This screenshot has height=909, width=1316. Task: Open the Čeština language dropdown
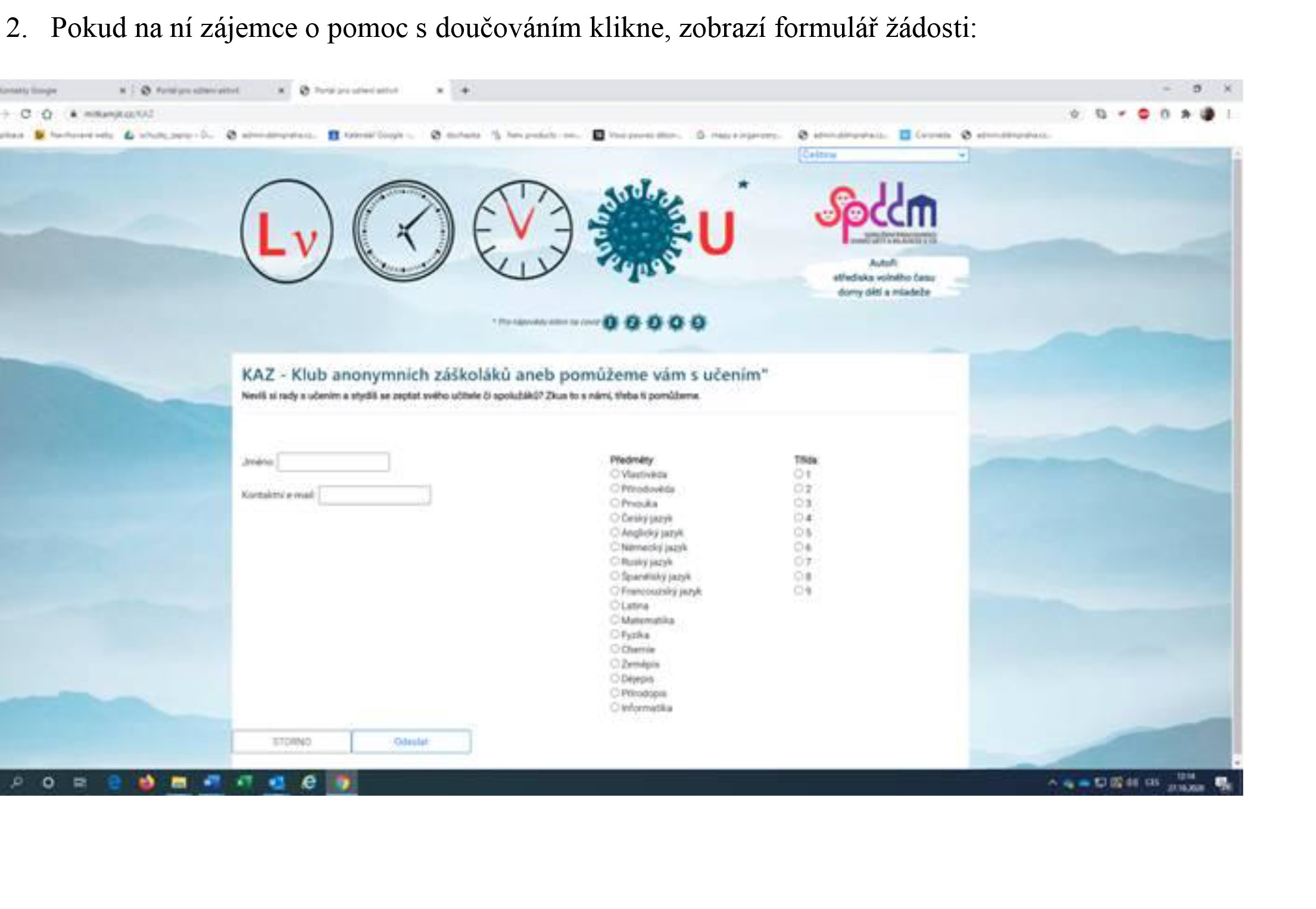[x=883, y=155]
